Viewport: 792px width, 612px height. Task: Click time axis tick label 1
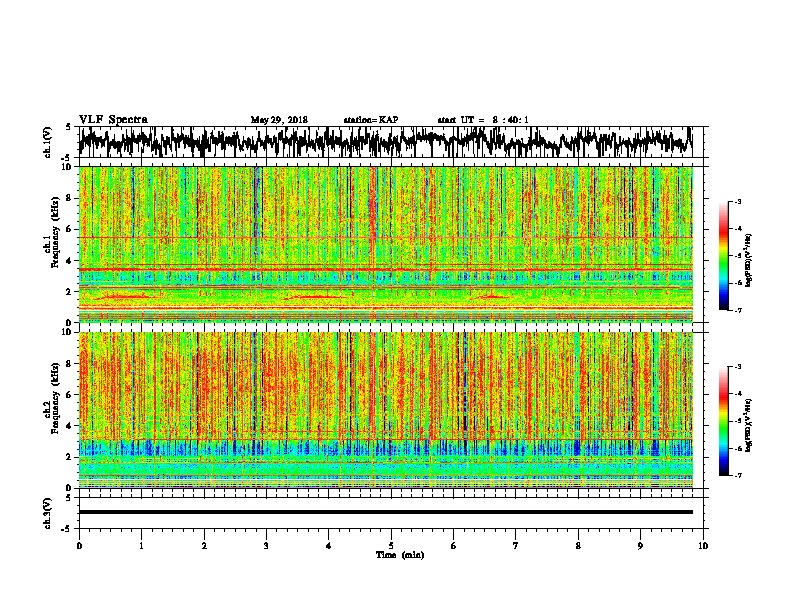pyautogui.click(x=141, y=546)
